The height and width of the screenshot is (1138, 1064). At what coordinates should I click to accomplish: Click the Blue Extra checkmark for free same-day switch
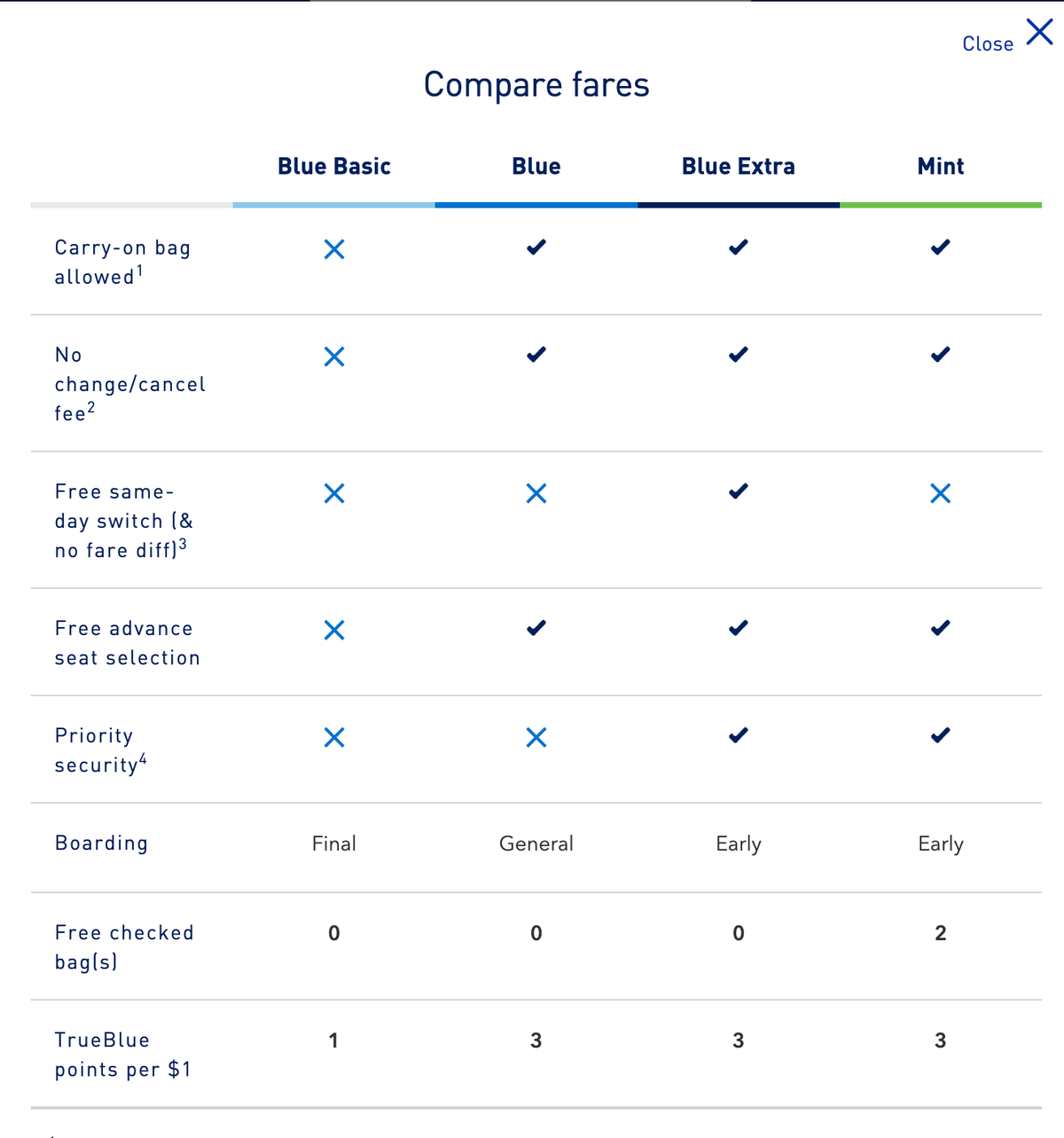click(x=738, y=492)
